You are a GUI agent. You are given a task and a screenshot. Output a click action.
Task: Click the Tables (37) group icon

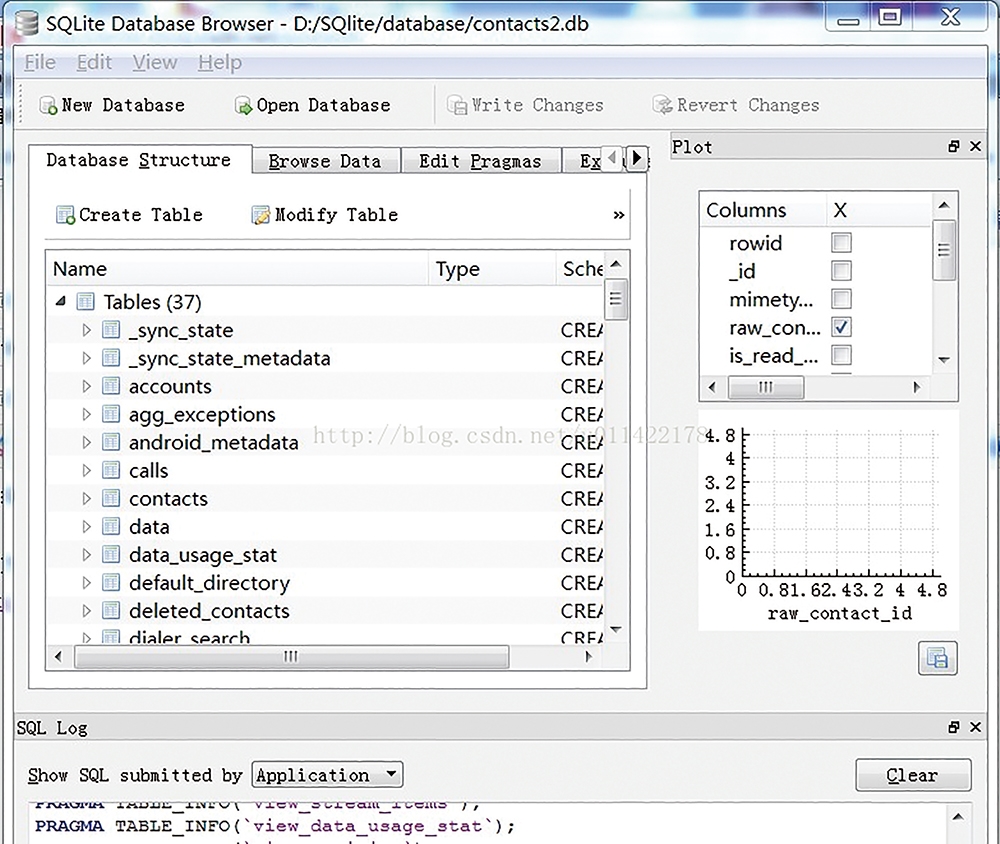(x=85, y=301)
